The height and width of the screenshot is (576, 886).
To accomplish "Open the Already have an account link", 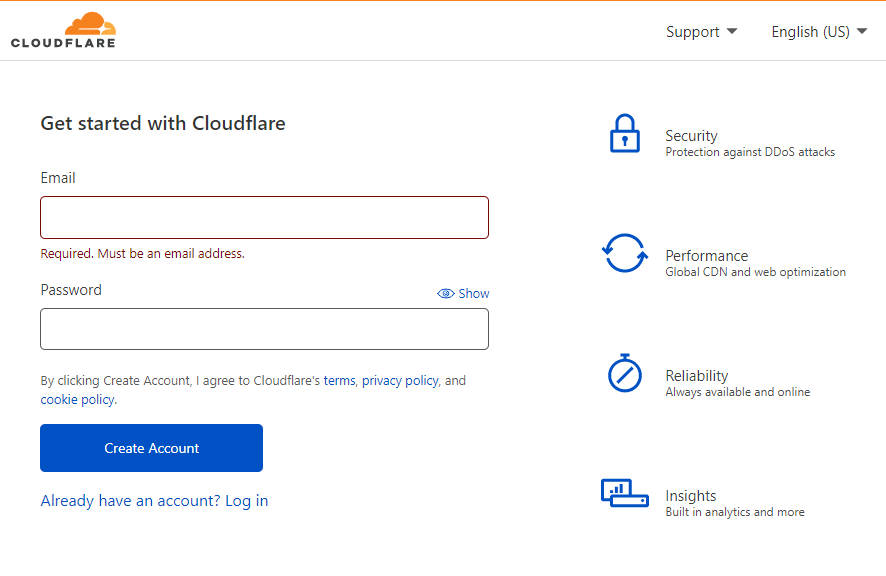I will click(x=154, y=501).
